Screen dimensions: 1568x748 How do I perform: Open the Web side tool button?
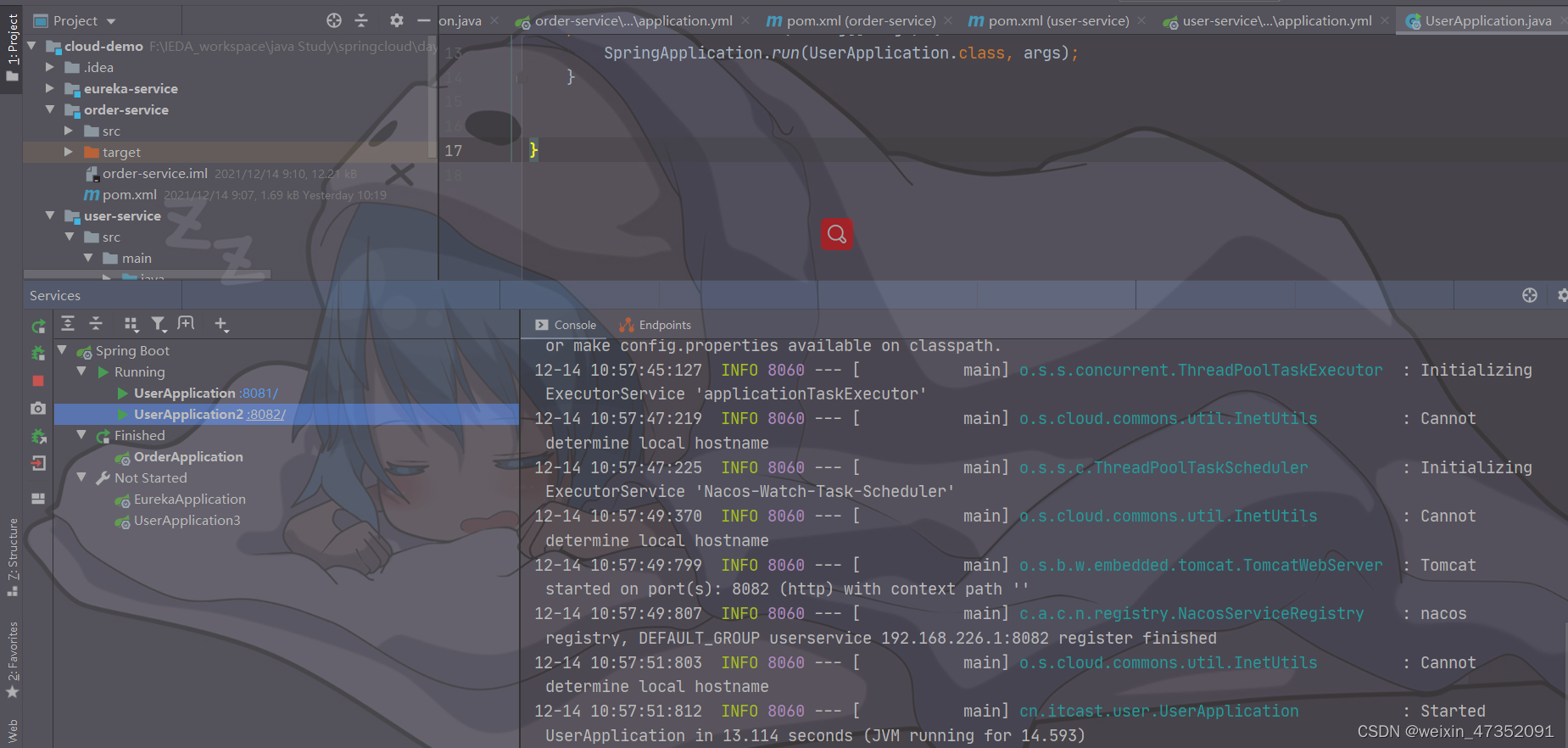point(12,731)
